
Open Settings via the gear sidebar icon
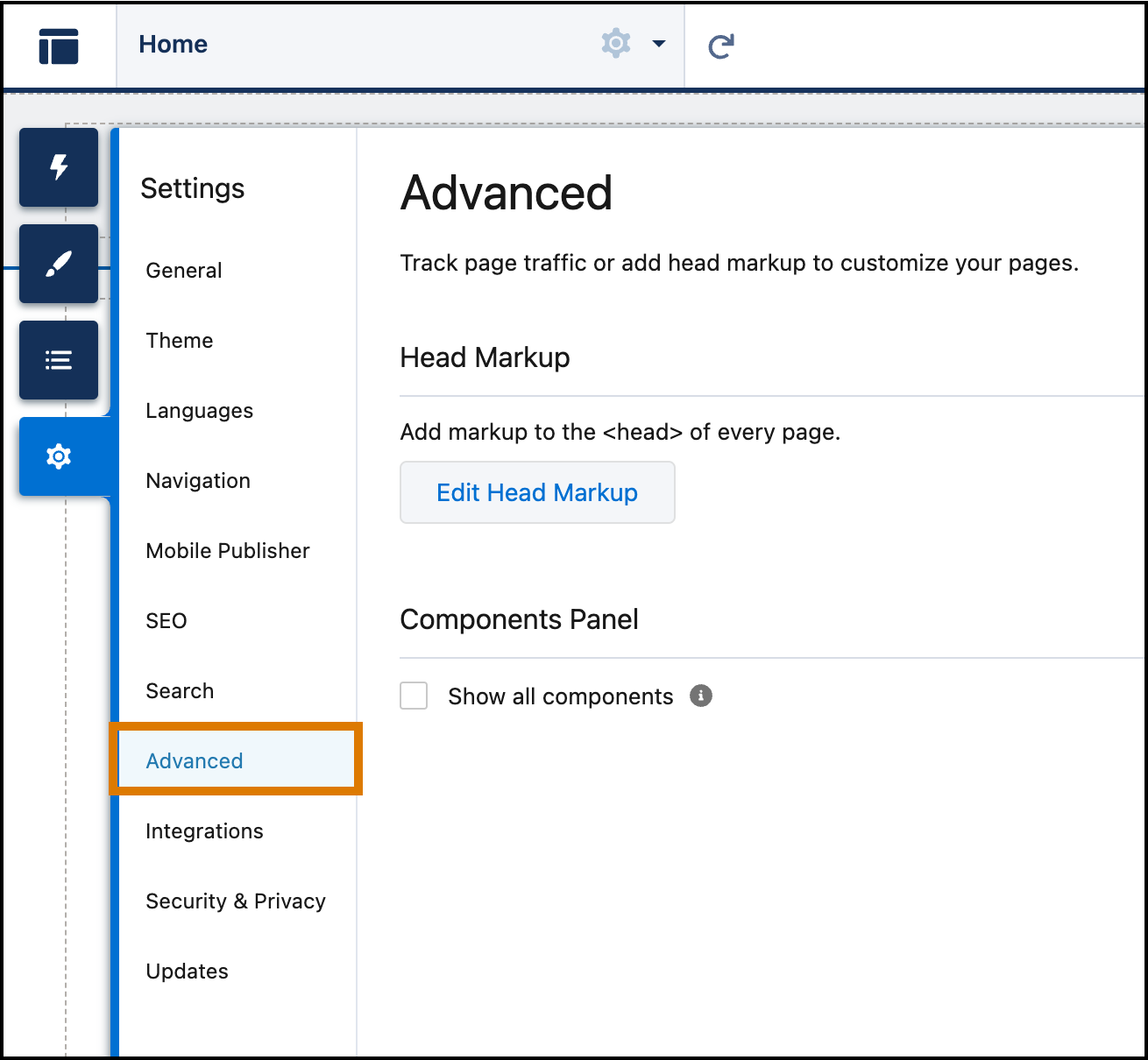pos(58,456)
